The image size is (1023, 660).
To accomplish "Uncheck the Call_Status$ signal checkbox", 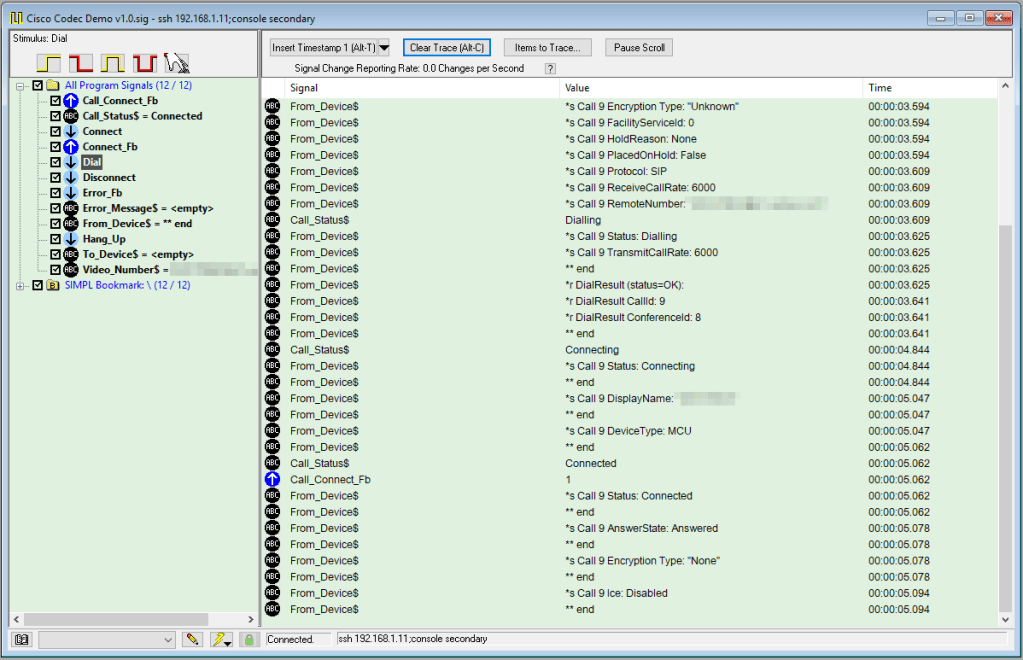I will 56,116.
